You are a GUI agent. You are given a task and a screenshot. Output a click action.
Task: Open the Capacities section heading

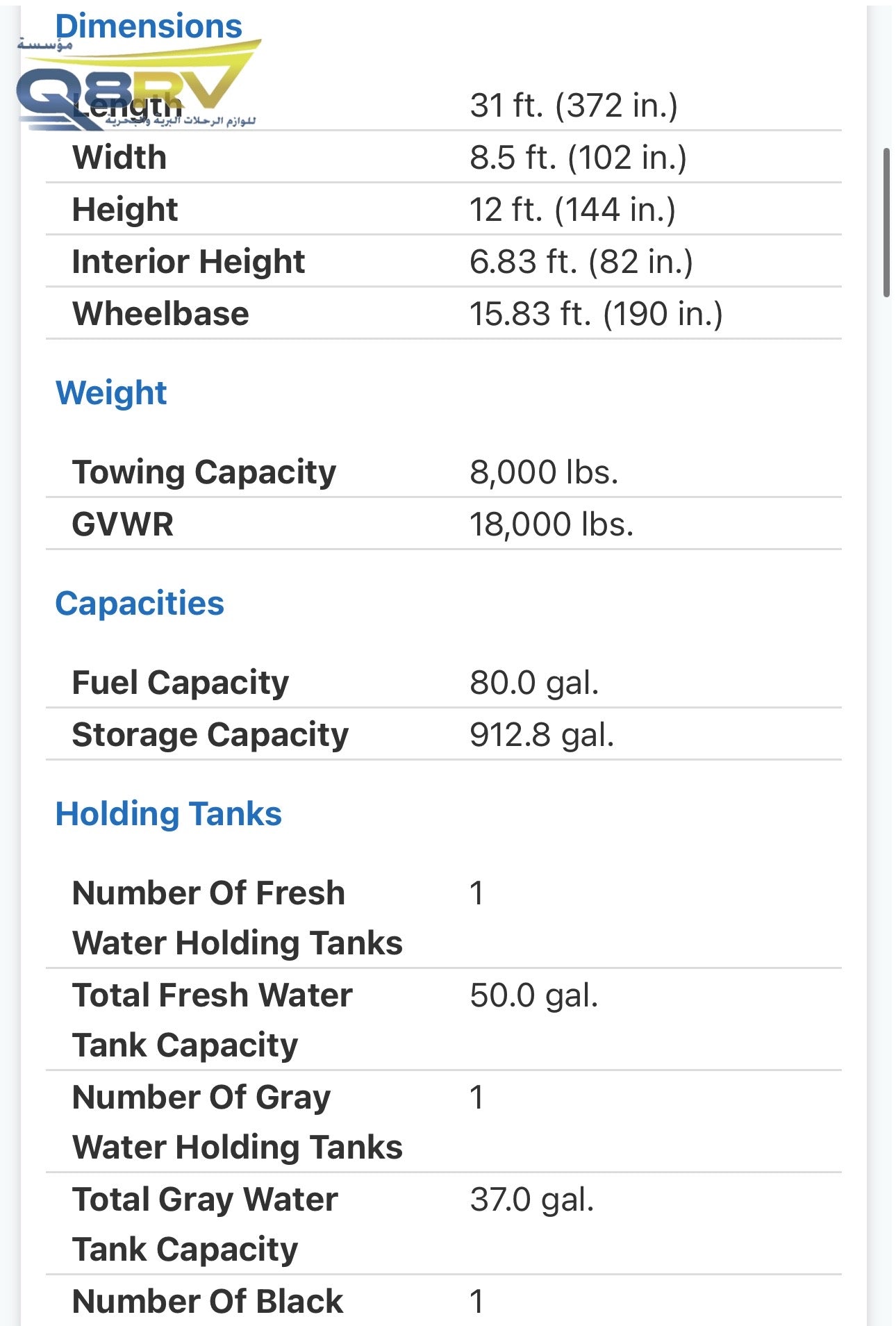pos(140,604)
